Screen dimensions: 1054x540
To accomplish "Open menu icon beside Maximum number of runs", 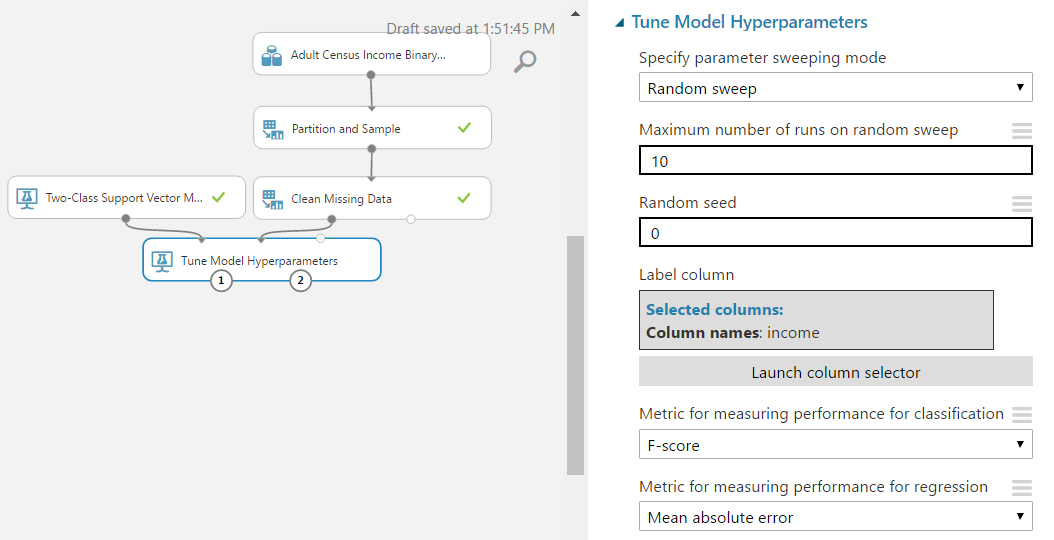I will tap(1022, 130).
